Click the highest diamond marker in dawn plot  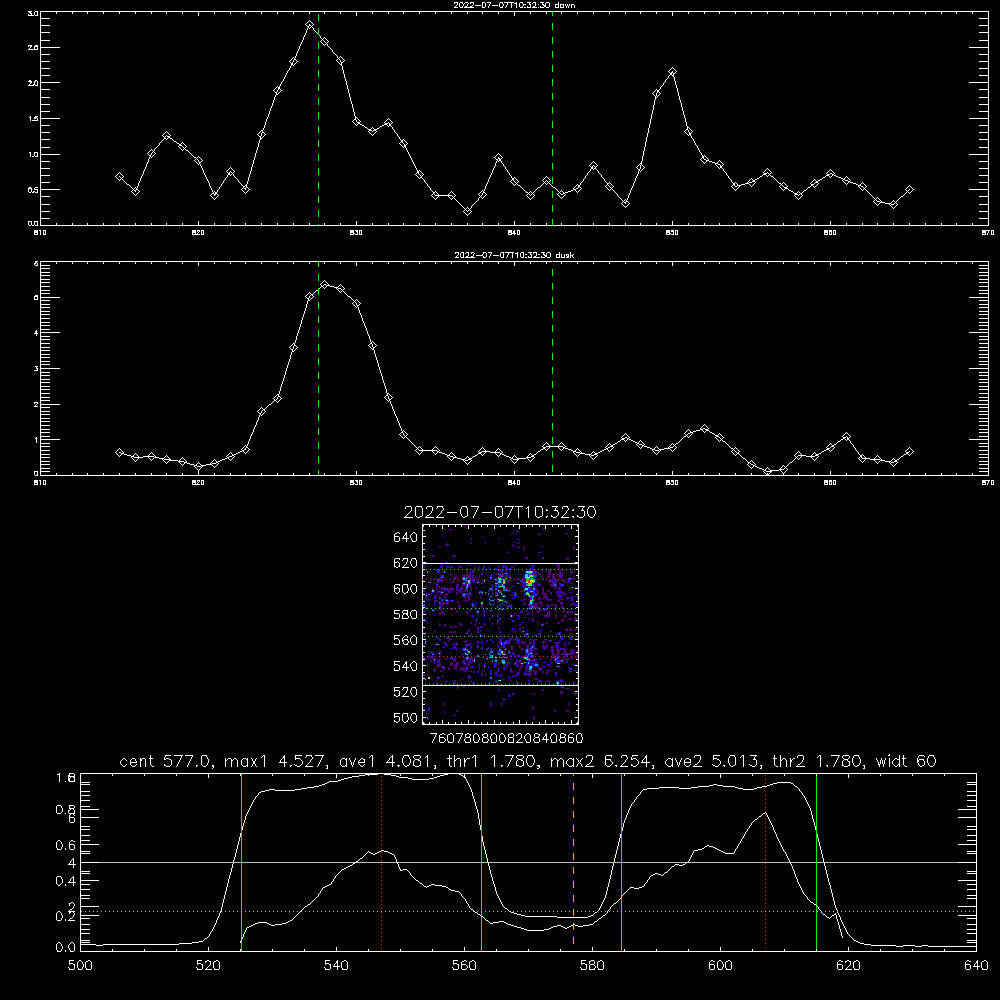tap(309, 25)
